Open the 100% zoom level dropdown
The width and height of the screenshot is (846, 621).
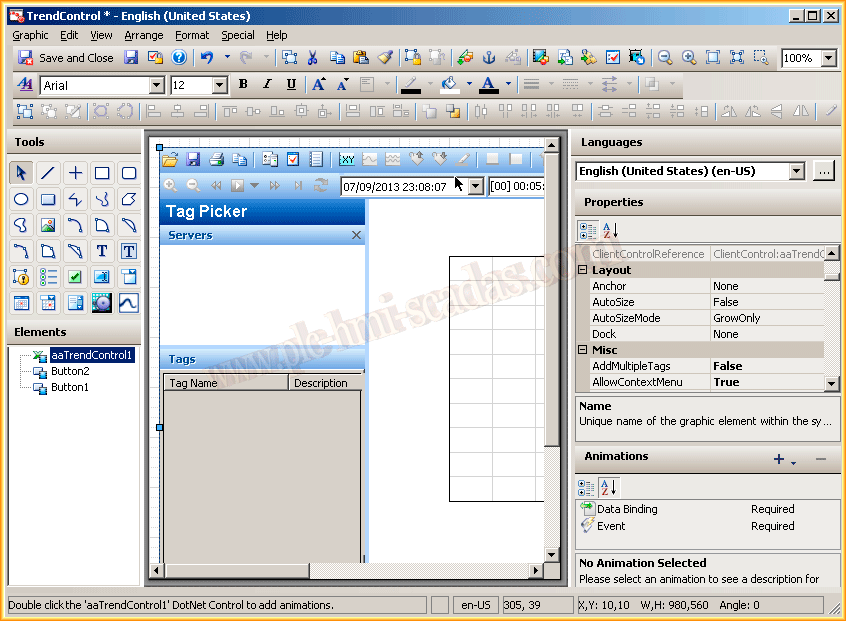[828, 58]
